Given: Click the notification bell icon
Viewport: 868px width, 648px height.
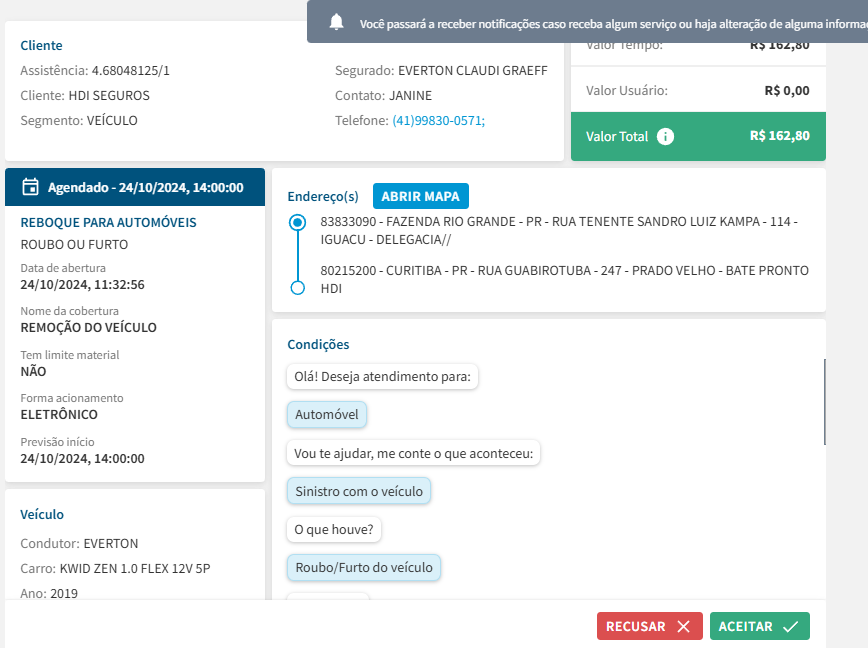Looking at the screenshot, I should [336, 22].
